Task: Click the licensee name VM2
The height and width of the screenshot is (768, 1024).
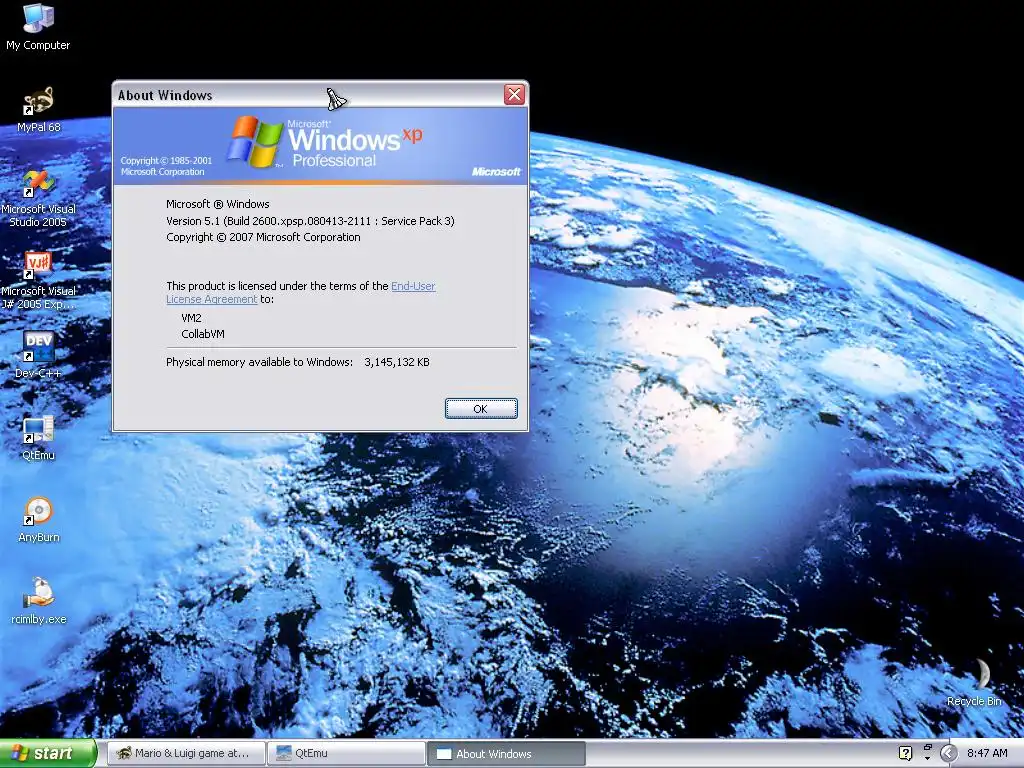Action: tap(191, 318)
